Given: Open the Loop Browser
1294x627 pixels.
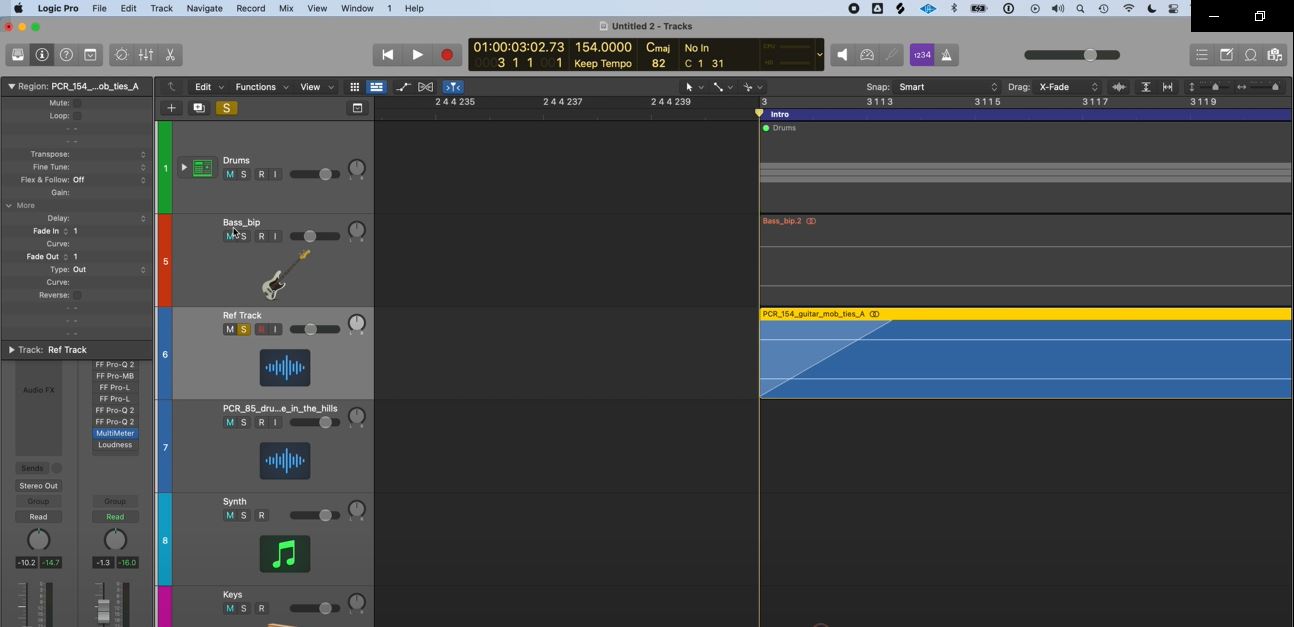Looking at the screenshot, I should [x=1250, y=55].
